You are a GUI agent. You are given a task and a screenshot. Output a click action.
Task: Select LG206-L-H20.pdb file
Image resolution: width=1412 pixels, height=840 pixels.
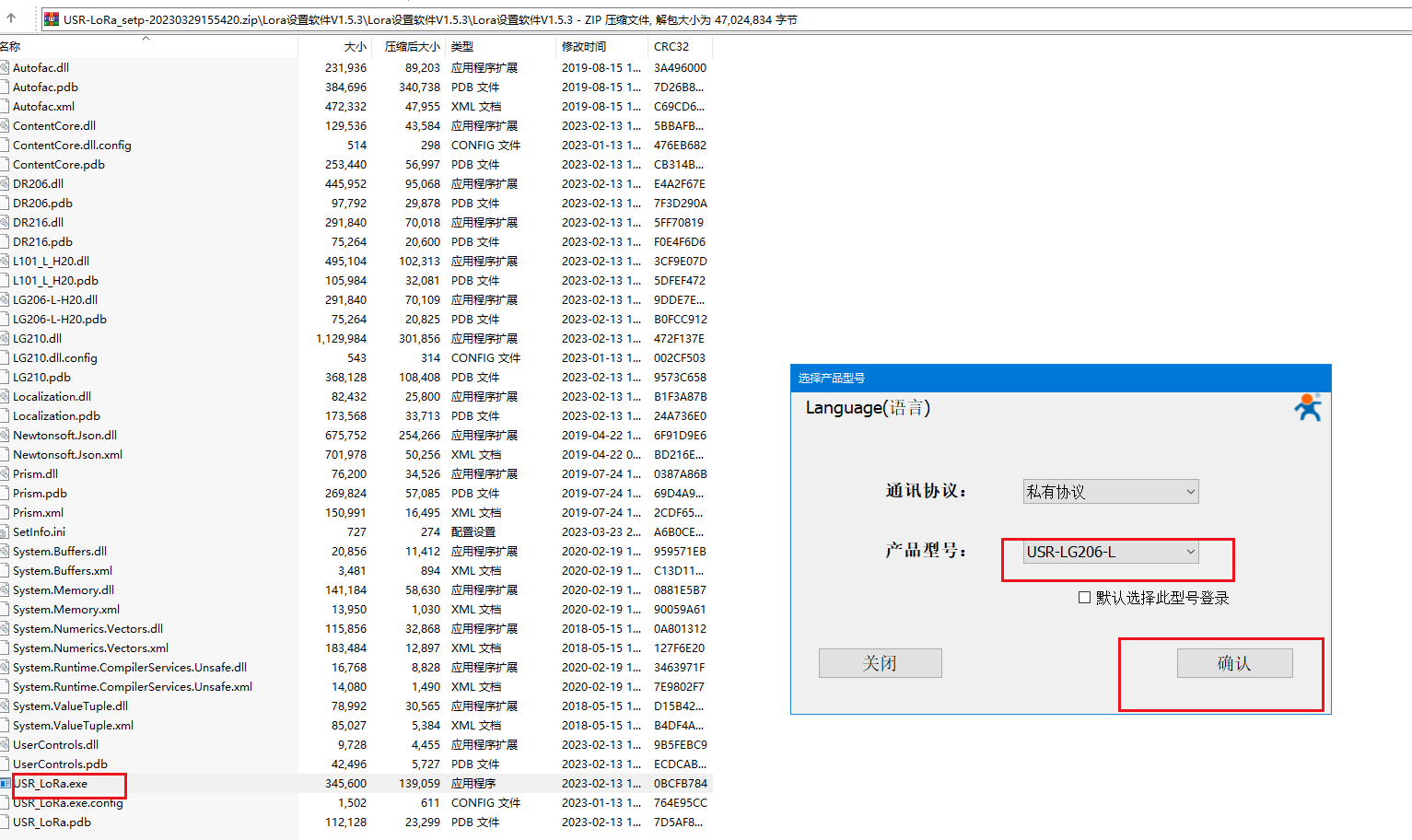[60, 320]
